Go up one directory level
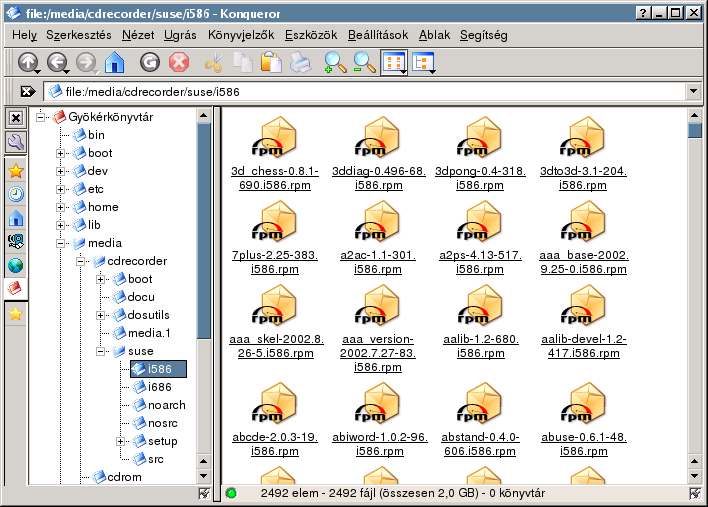708x507 pixels. tap(28, 62)
